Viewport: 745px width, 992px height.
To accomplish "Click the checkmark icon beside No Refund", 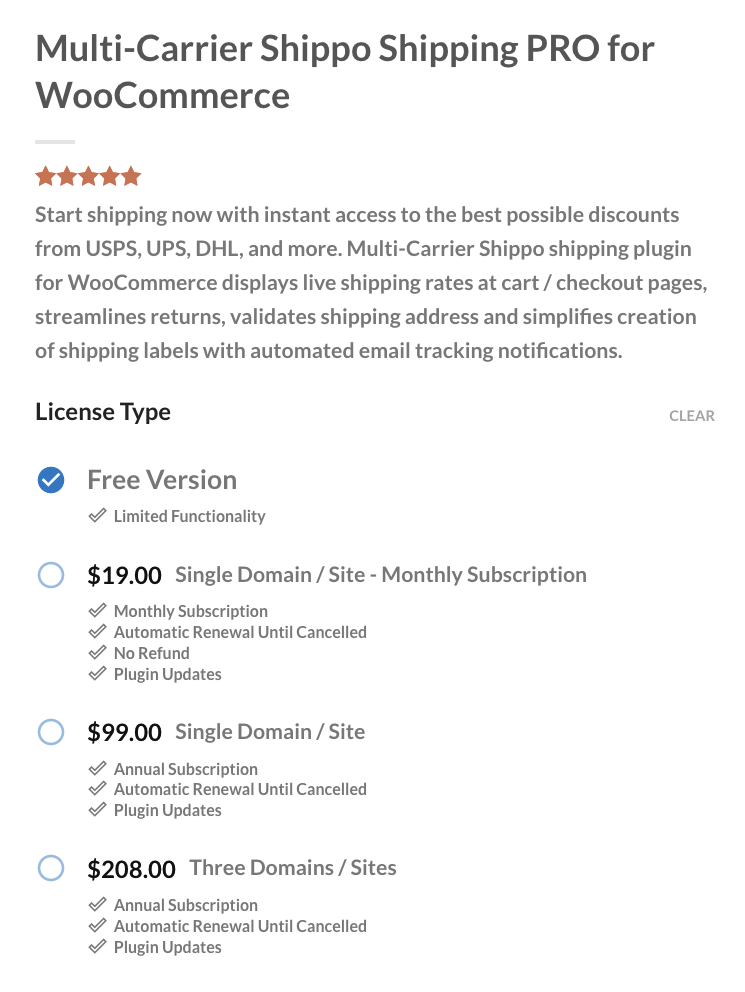I will click(97, 652).
